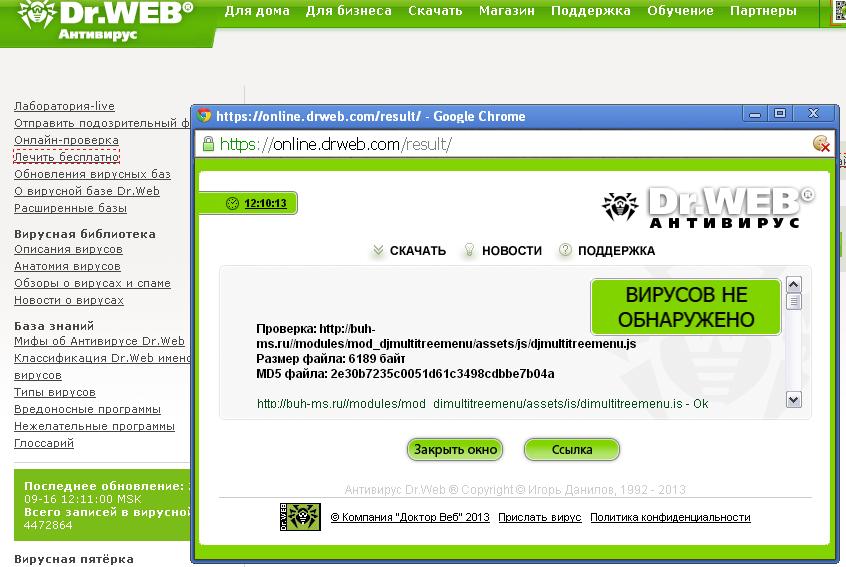The image size is (846, 567).
Task: Click НОВОСТИ in the popup navigation
Action: pos(511,251)
